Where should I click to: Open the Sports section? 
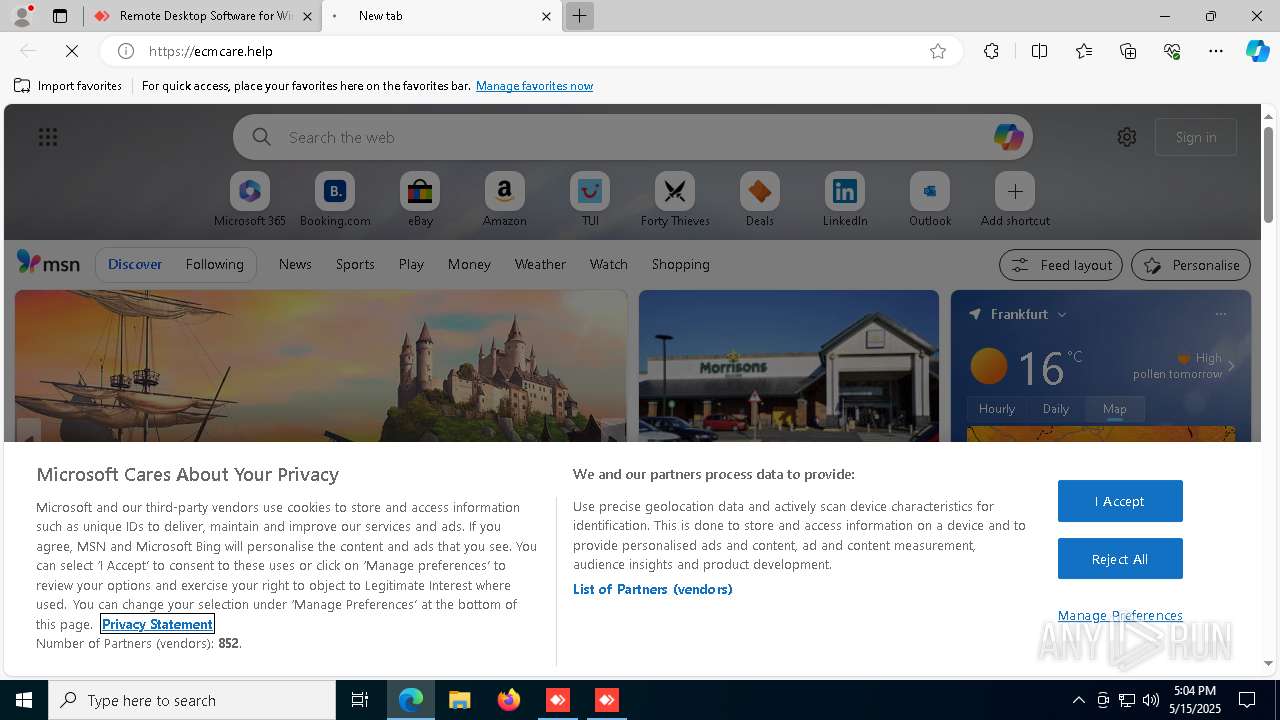coord(355,264)
